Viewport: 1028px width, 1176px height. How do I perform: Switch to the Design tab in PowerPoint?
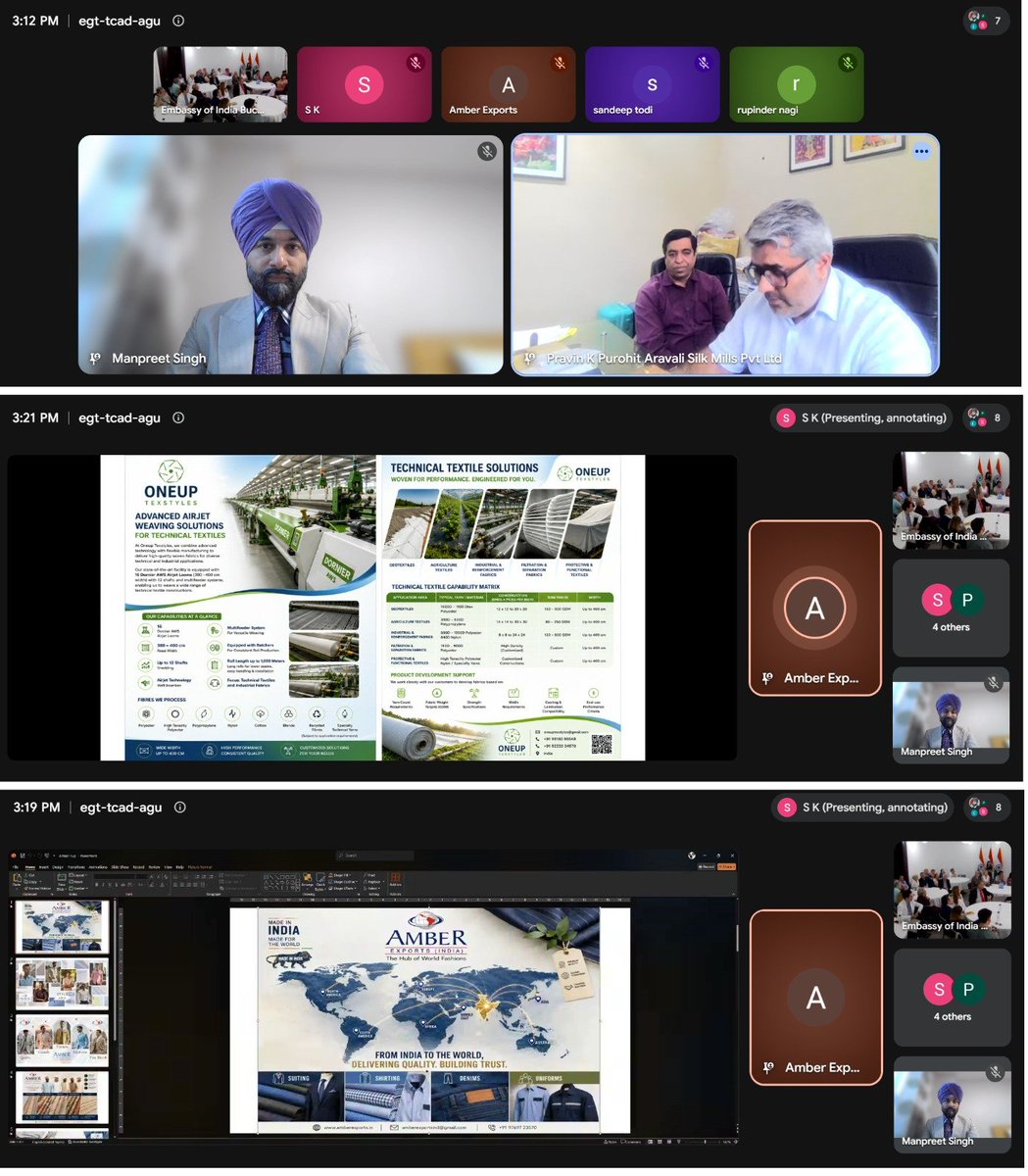point(58,867)
